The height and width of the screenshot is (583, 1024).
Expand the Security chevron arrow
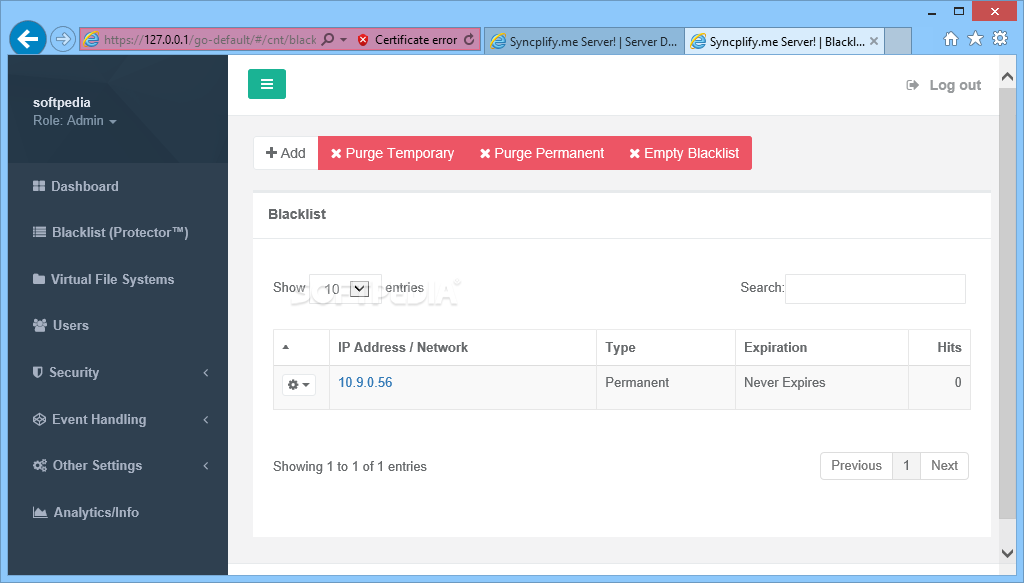(x=206, y=373)
